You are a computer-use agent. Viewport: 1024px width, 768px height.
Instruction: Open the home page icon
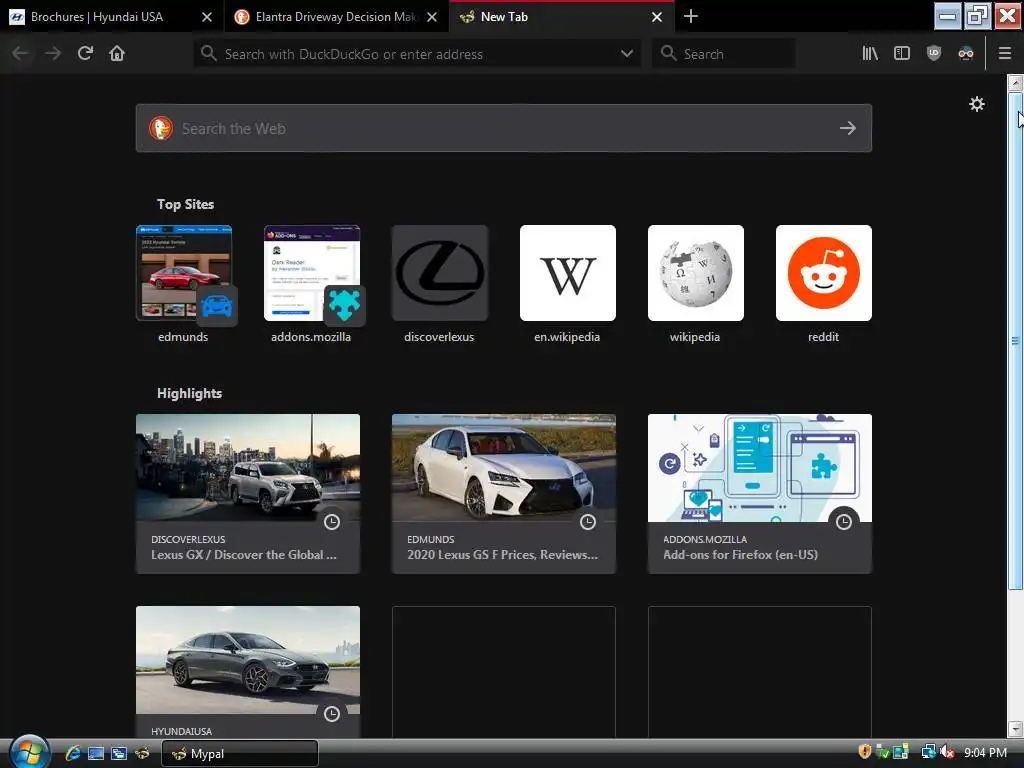click(117, 54)
